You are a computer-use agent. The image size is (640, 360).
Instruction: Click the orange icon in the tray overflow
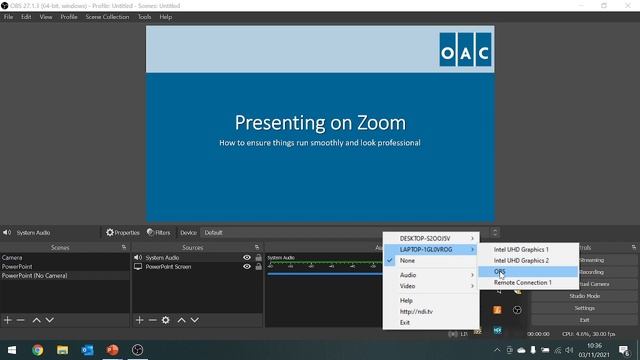pos(497,310)
